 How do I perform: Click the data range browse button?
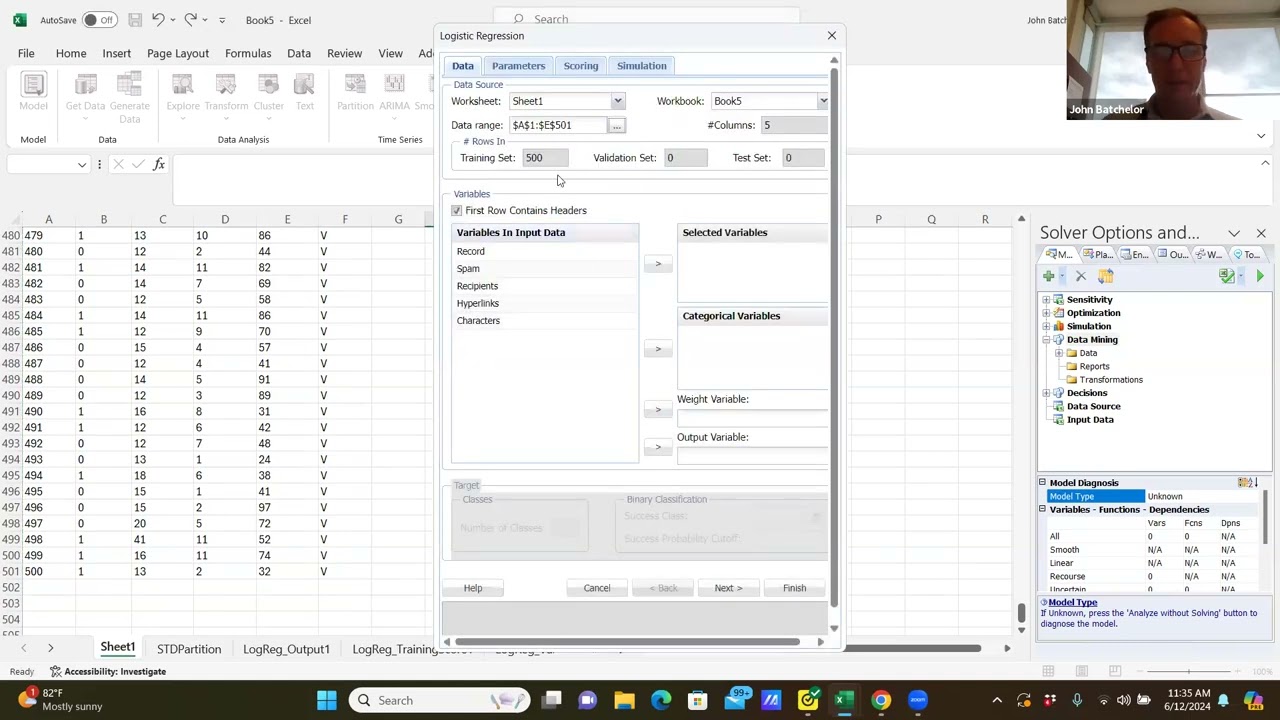pos(617,126)
